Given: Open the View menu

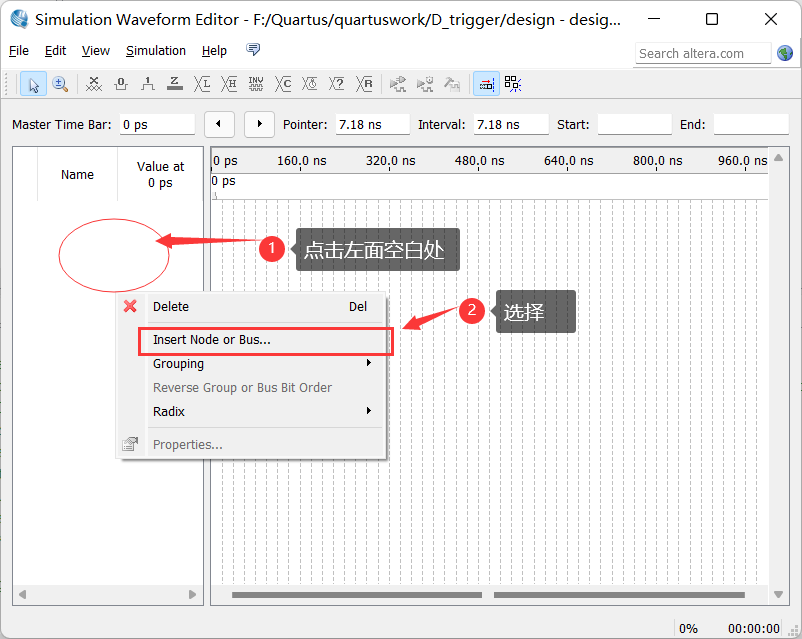Looking at the screenshot, I should (96, 51).
